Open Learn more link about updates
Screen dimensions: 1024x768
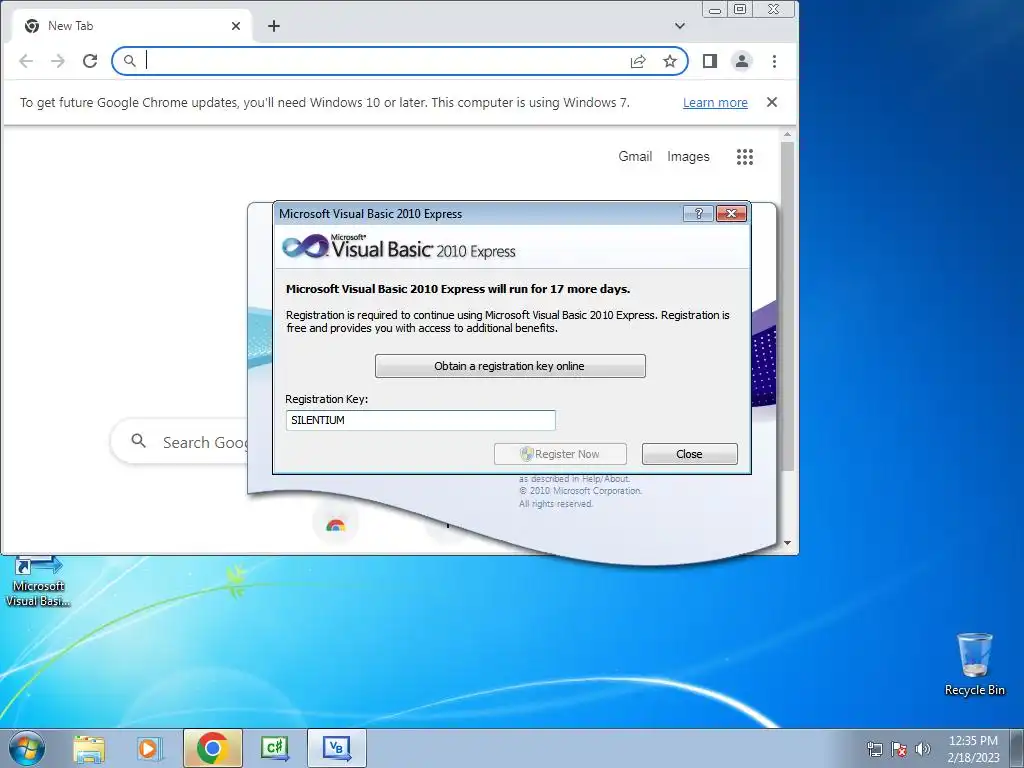tap(715, 103)
